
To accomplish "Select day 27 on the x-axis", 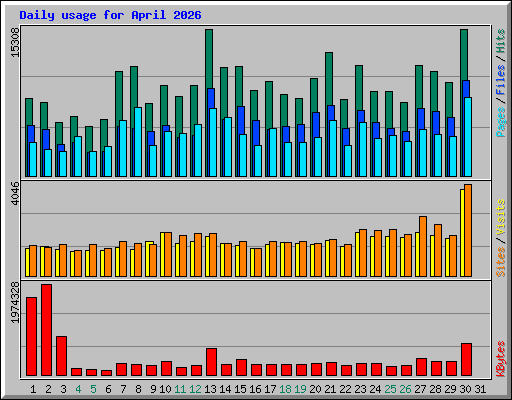I will coord(420,389).
